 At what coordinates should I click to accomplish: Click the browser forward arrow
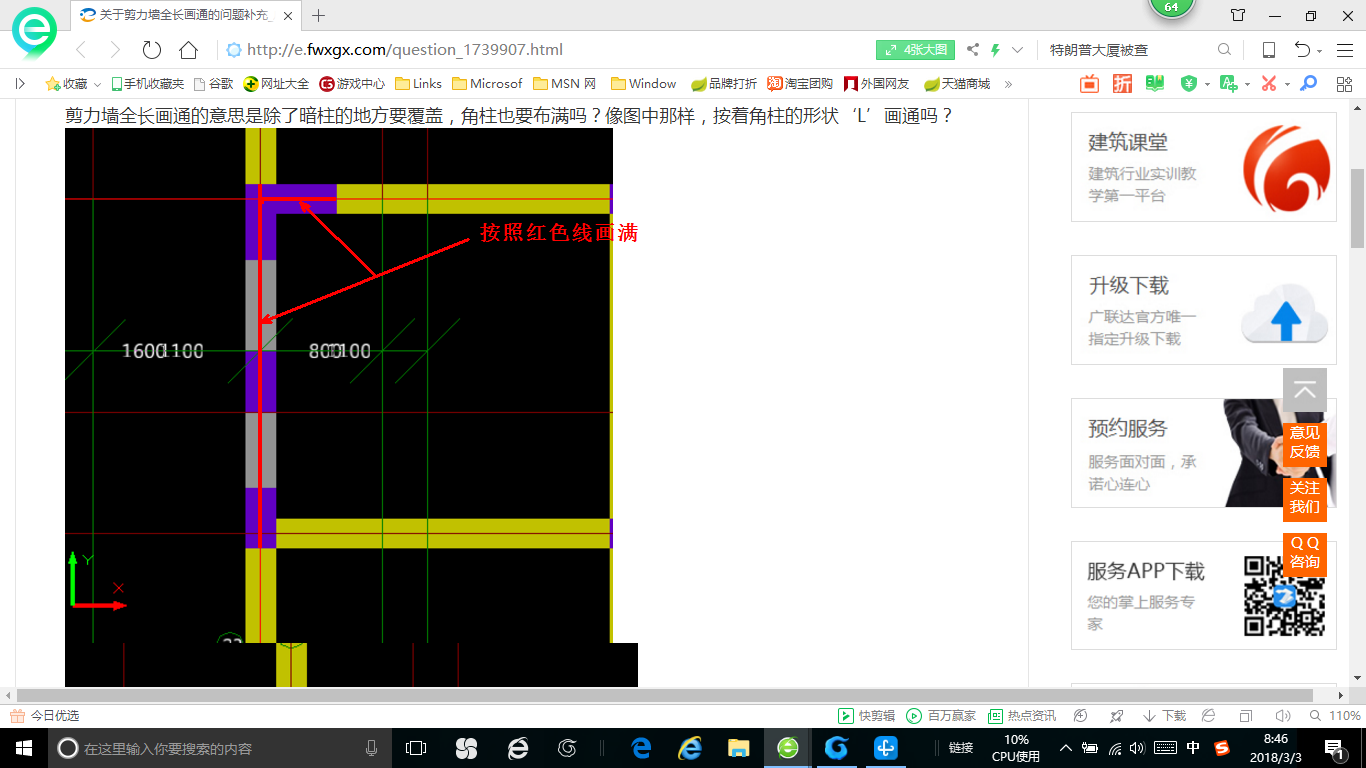[x=115, y=50]
